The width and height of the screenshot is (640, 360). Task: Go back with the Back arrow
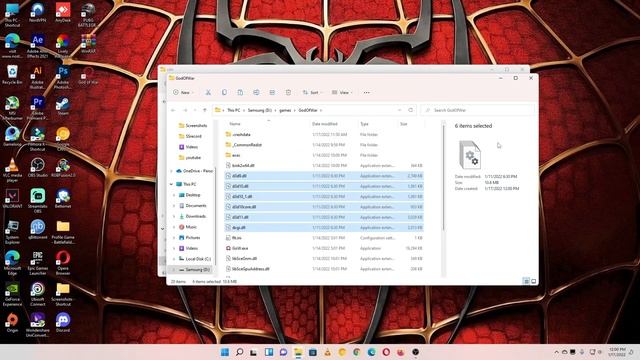tap(173, 110)
